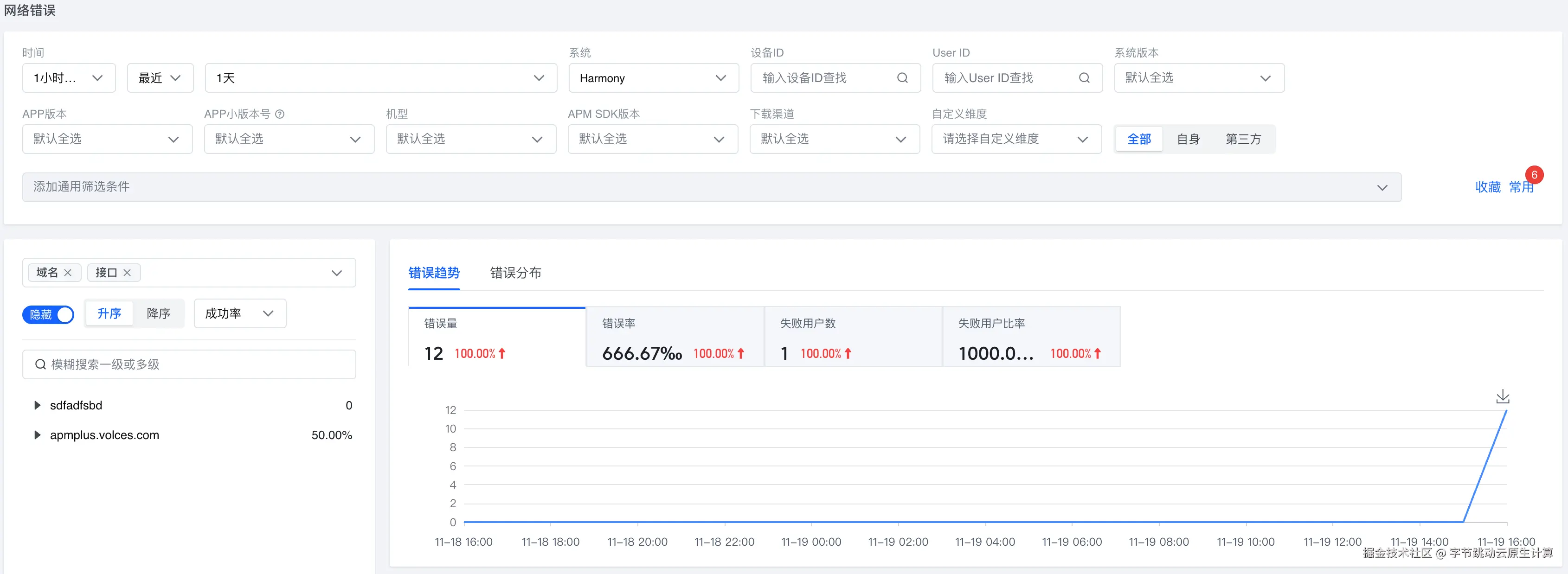Screen dimensions: 1568x574
Task: Switch to 错误分布 tab
Action: pyautogui.click(x=515, y=273)
